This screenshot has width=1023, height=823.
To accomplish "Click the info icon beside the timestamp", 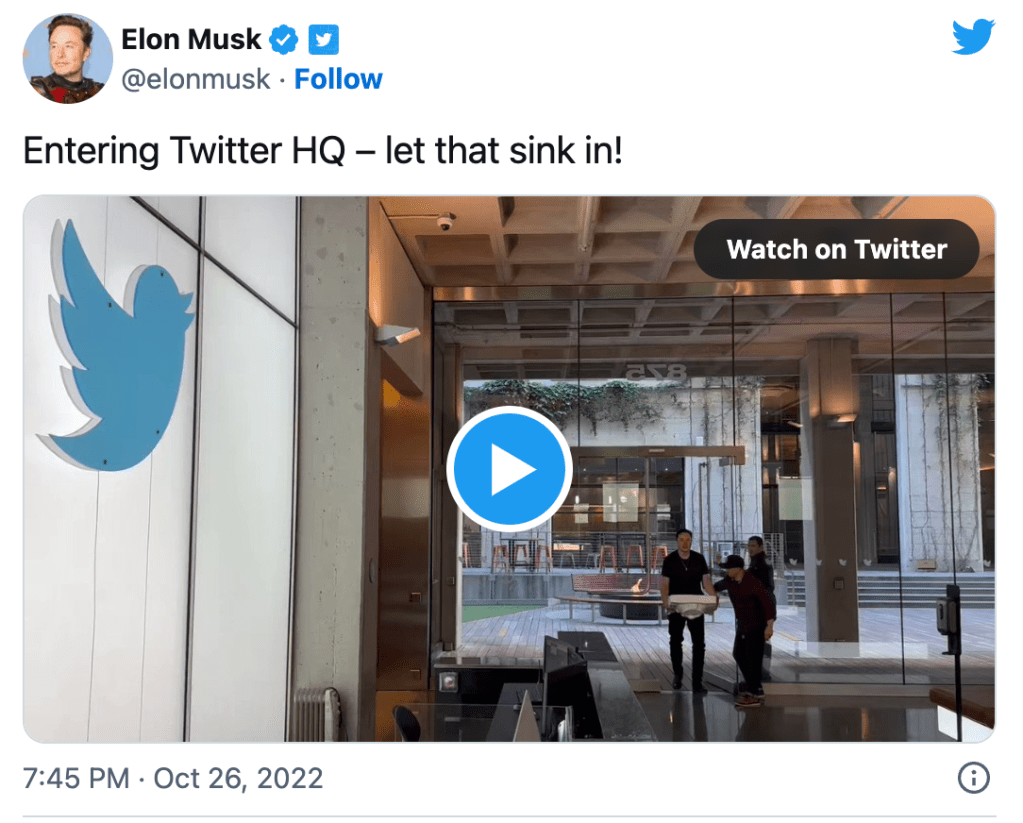I will (973, 777).
